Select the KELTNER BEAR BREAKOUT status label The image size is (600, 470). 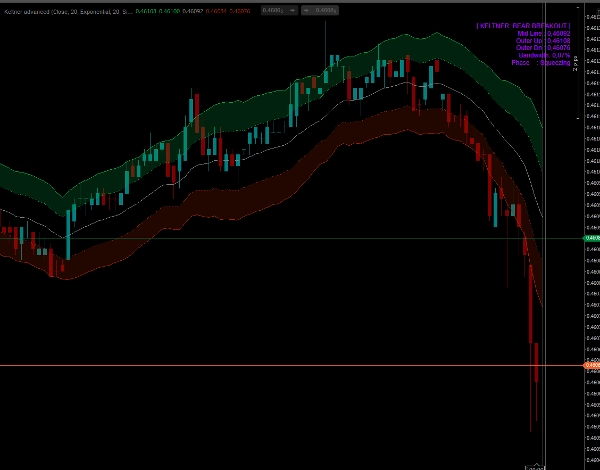pyautogui.click(x=523, y=24)
